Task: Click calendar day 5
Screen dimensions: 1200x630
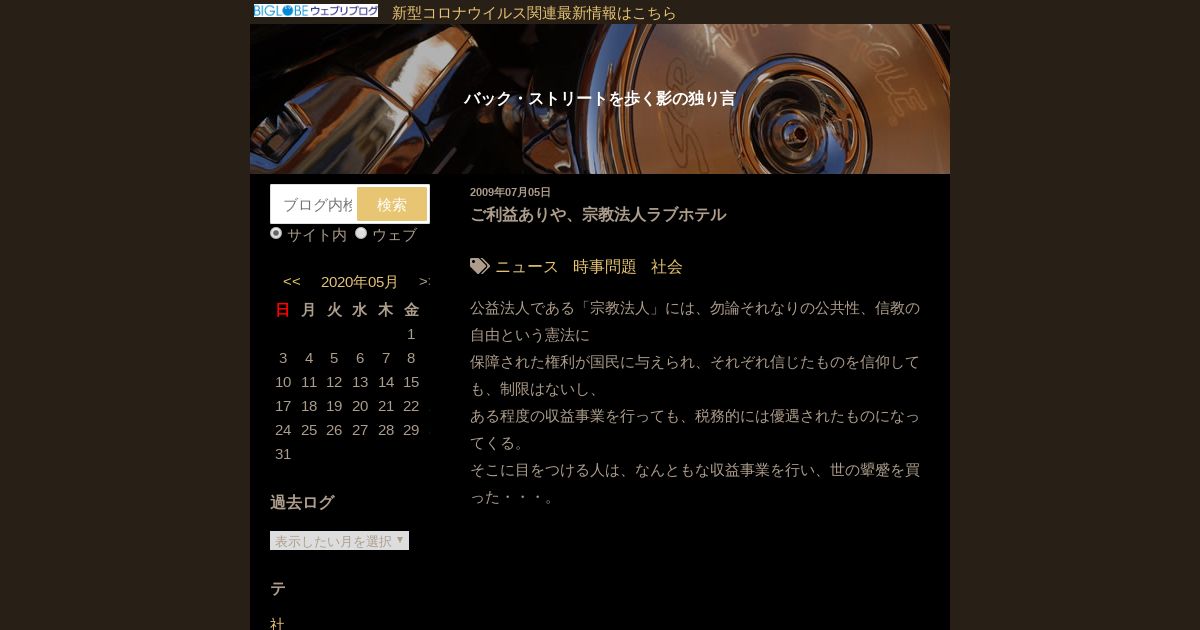Action: [x=334, y=358]
